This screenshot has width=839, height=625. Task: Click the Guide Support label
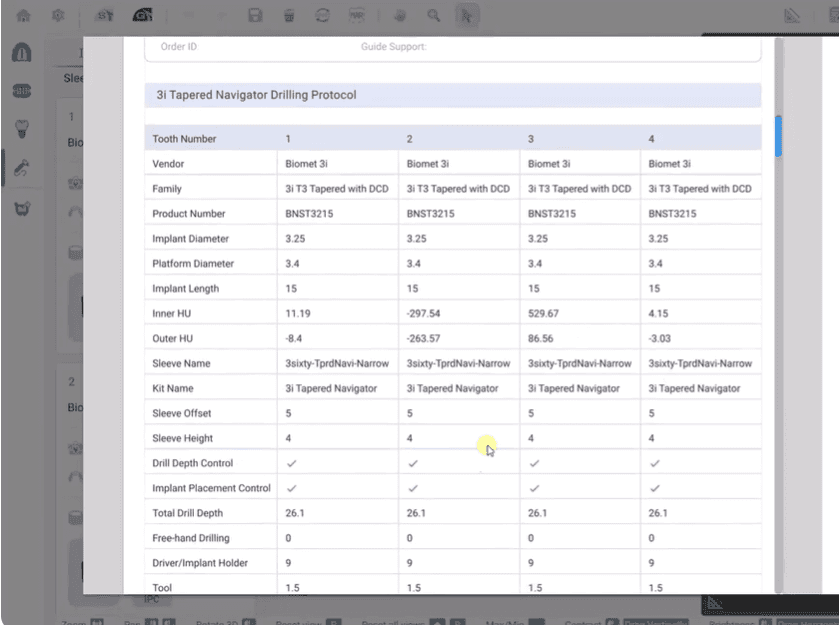pyautogui.click(x=394, y=47)
